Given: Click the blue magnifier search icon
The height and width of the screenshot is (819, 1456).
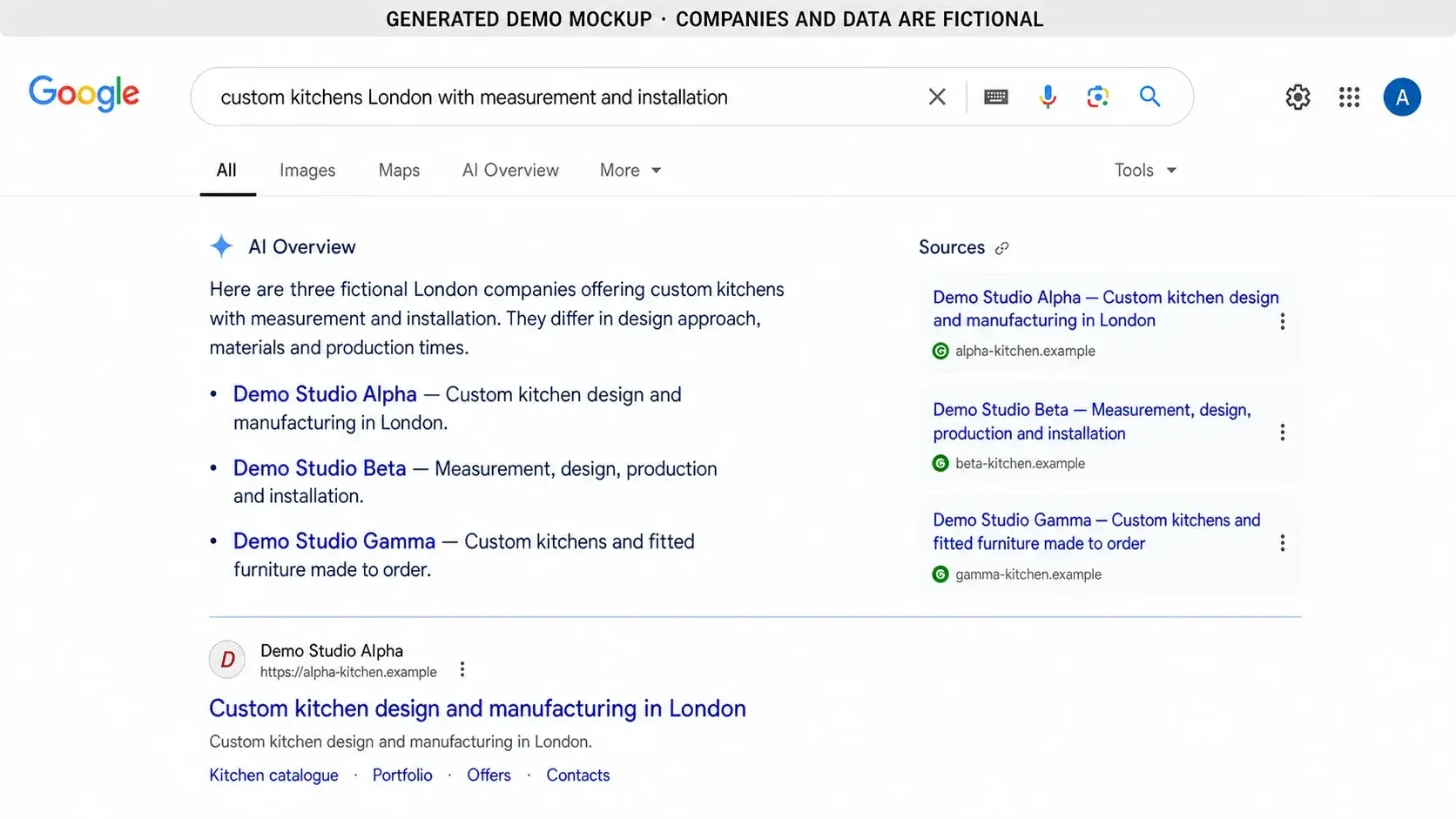Looking at the screenshot, I should click(x=1150, y=97).
